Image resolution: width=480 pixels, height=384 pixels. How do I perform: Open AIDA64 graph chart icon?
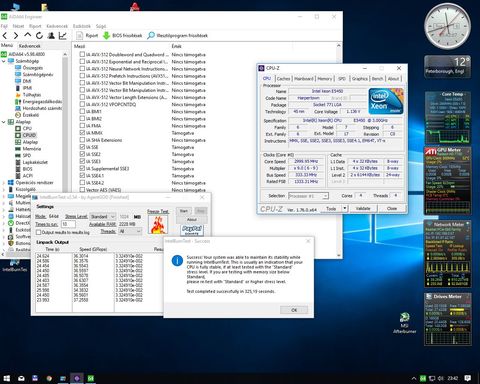coord(63,35)
